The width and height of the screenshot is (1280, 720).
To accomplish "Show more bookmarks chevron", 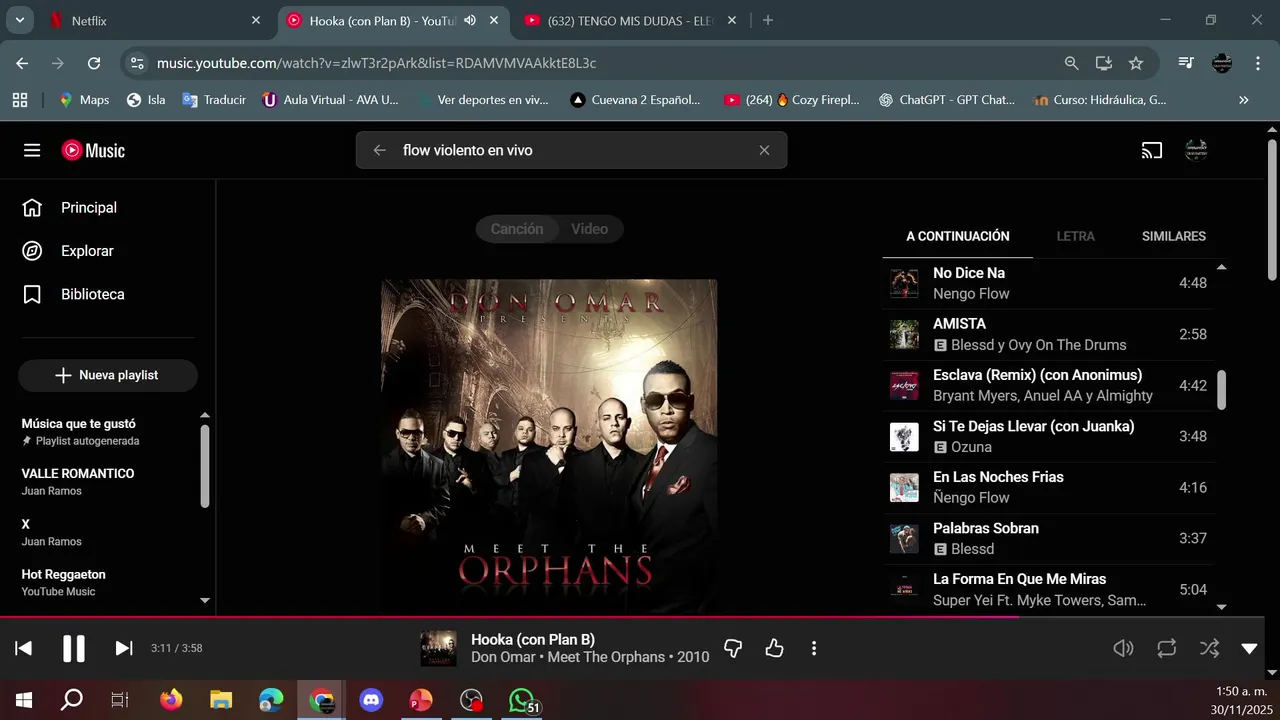I will (1244, 100).
